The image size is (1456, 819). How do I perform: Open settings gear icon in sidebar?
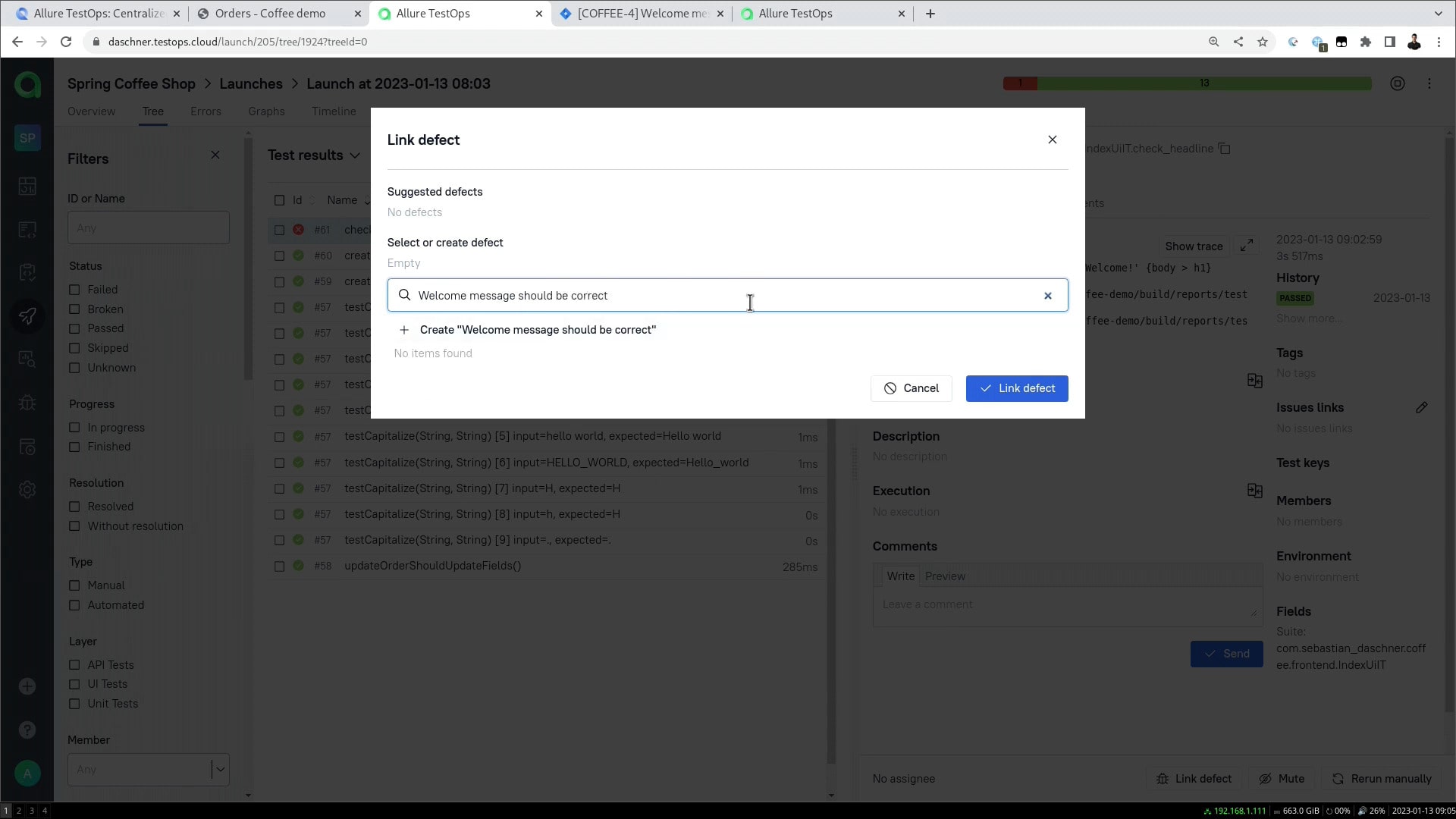27,490
